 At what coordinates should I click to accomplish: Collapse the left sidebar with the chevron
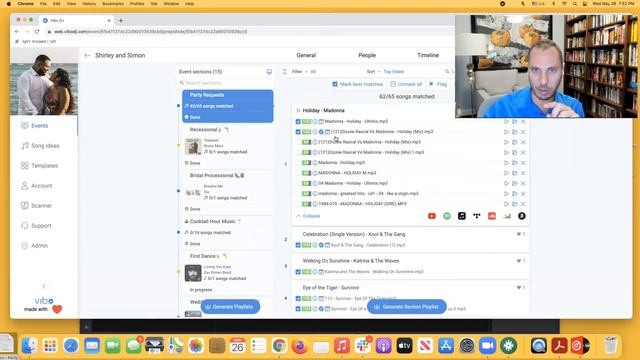click(x=44, y=286)
